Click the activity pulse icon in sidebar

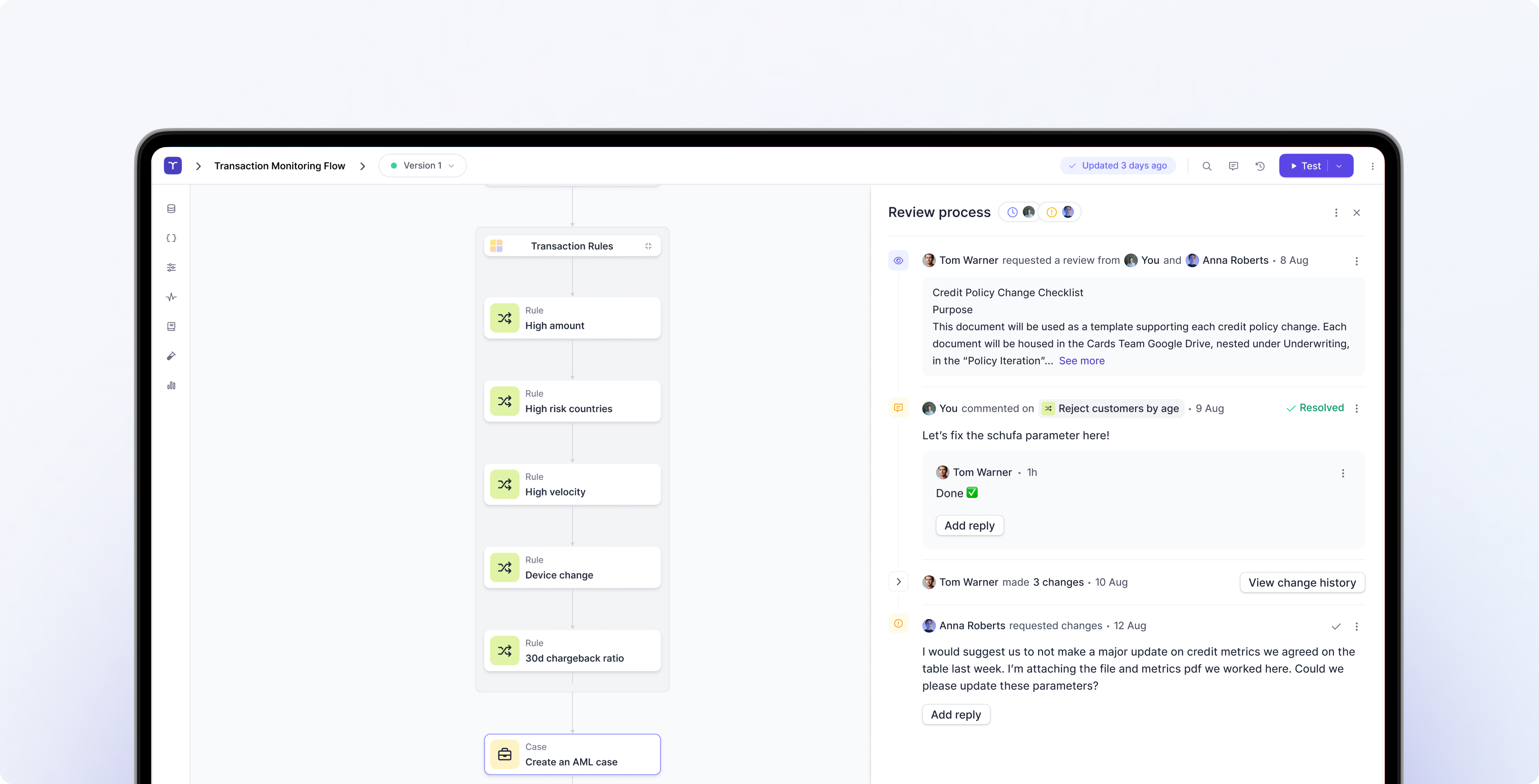point(171,297)
